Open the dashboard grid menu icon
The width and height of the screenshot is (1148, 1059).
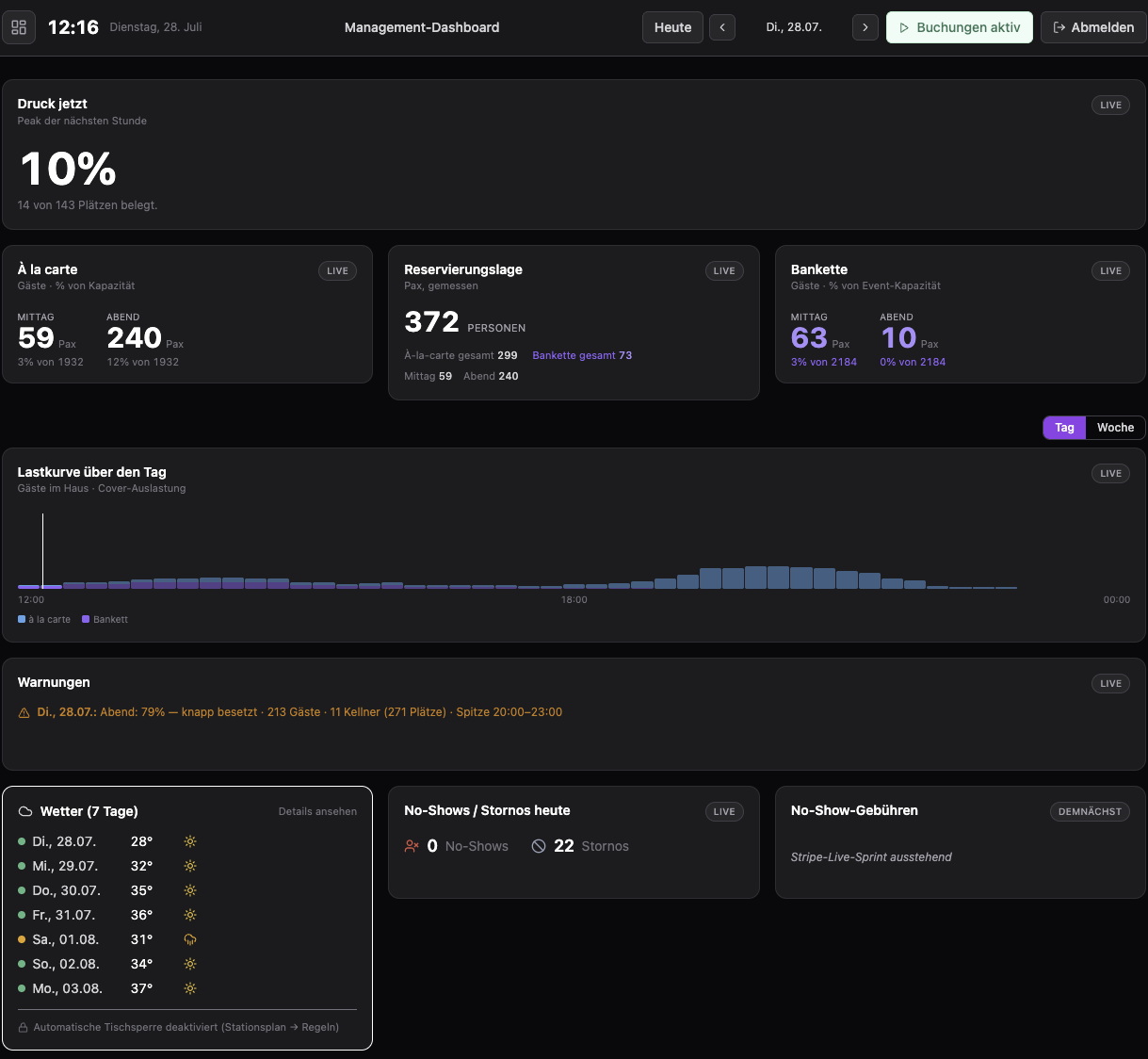(x=19, y=27)
